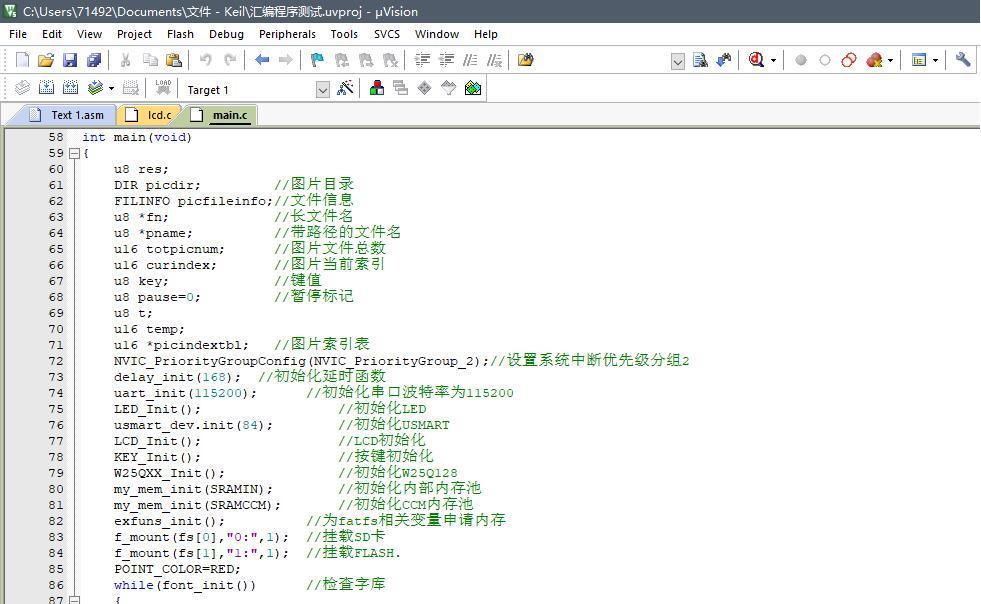981x604 pixels.
Task: Click Select Software Packs icon
Action: tap(449, 88)
